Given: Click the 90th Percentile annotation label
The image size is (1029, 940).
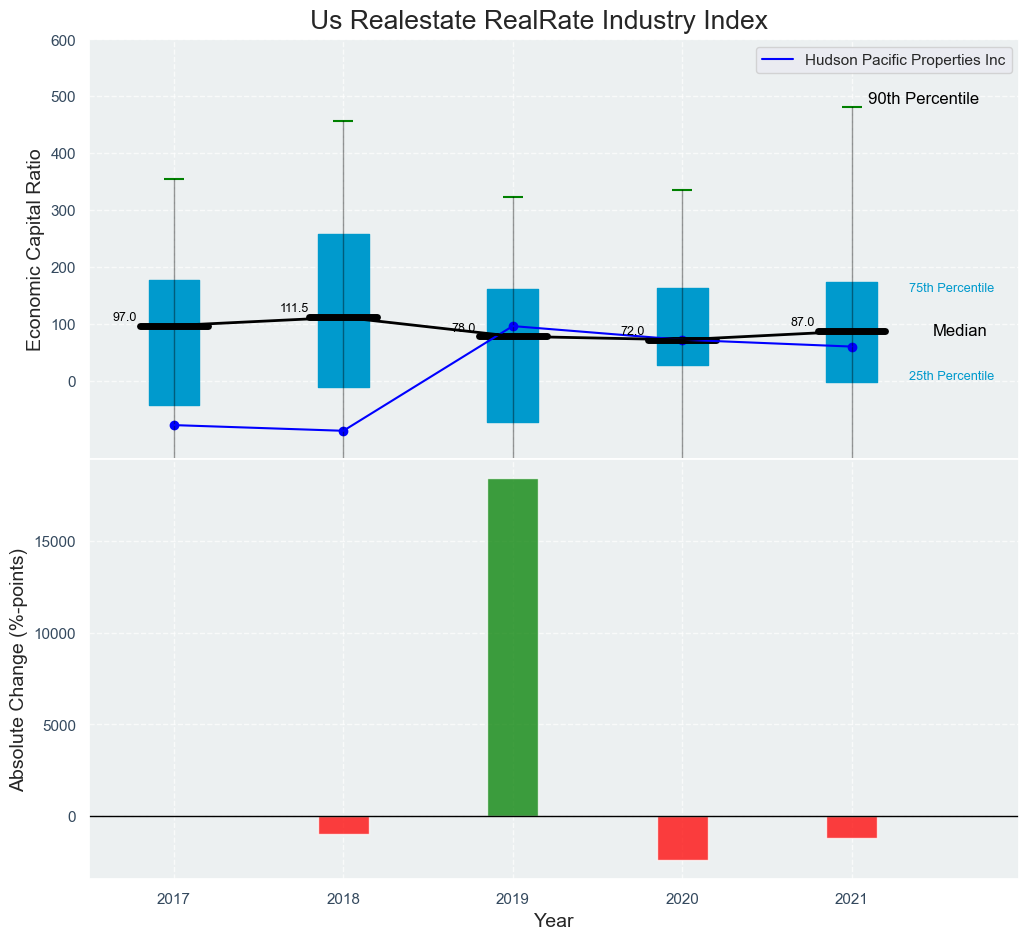Looking at the screenshot, I should (x=923, y=99).
